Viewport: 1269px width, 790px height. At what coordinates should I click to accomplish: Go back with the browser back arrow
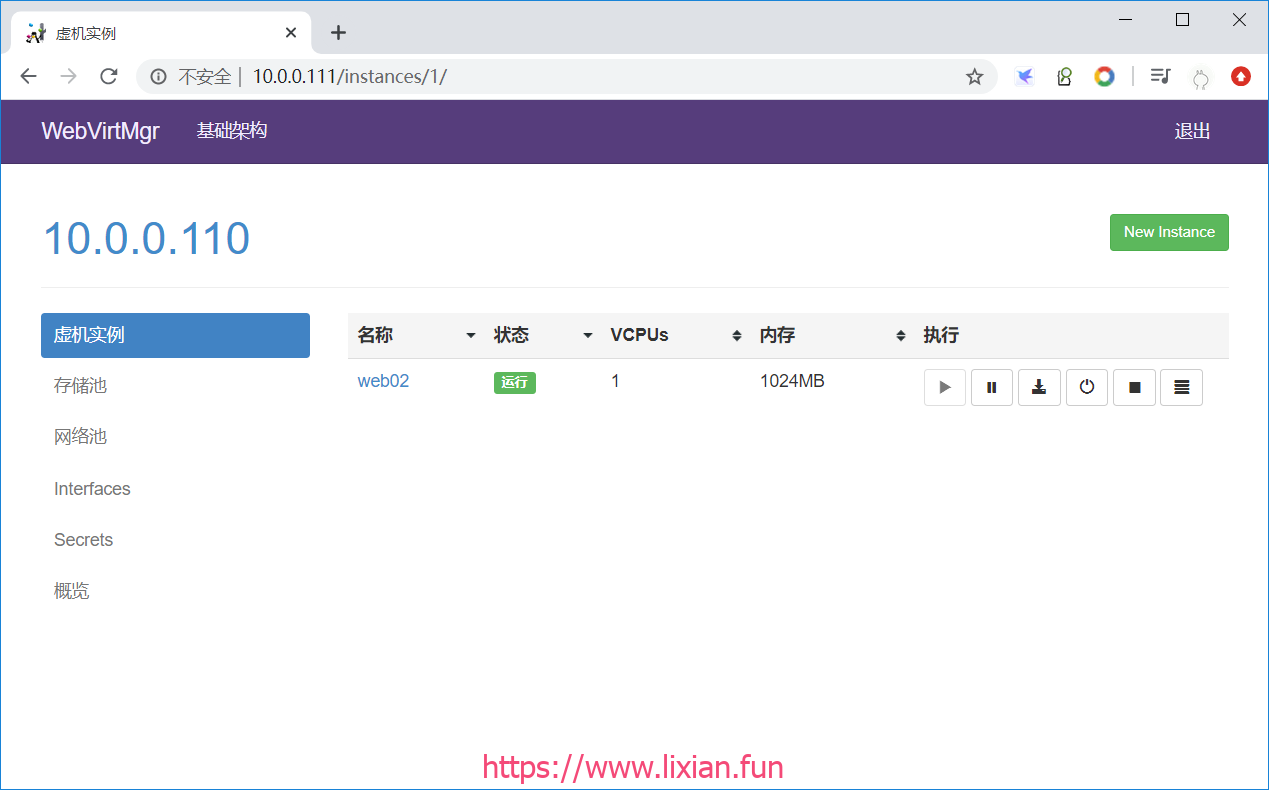pos(28,76)
